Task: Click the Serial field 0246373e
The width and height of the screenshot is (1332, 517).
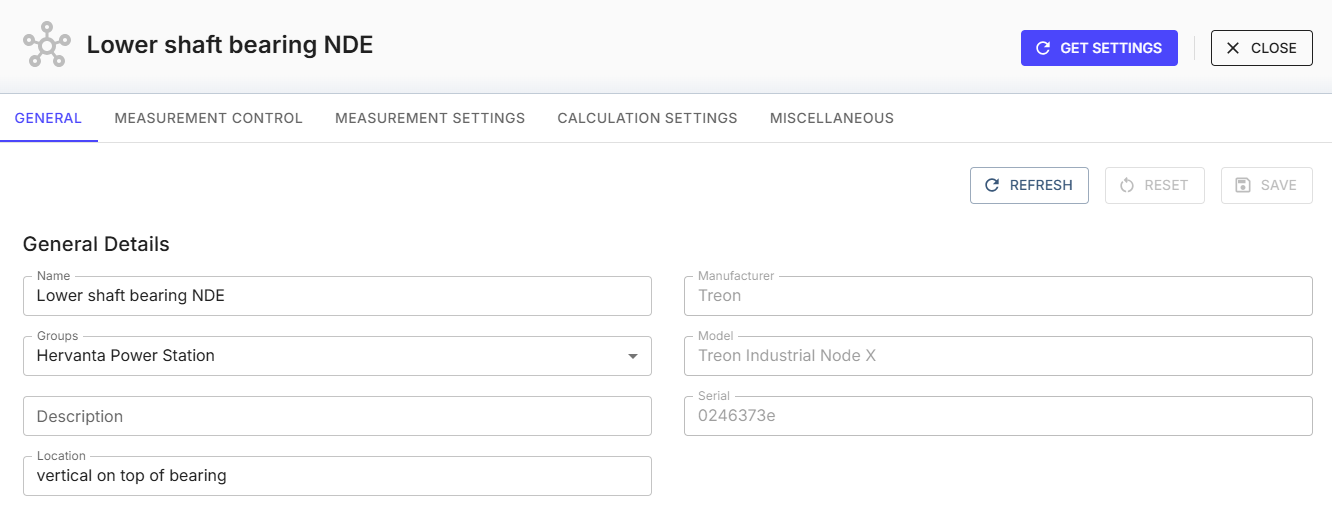Action: pos(997,416)
